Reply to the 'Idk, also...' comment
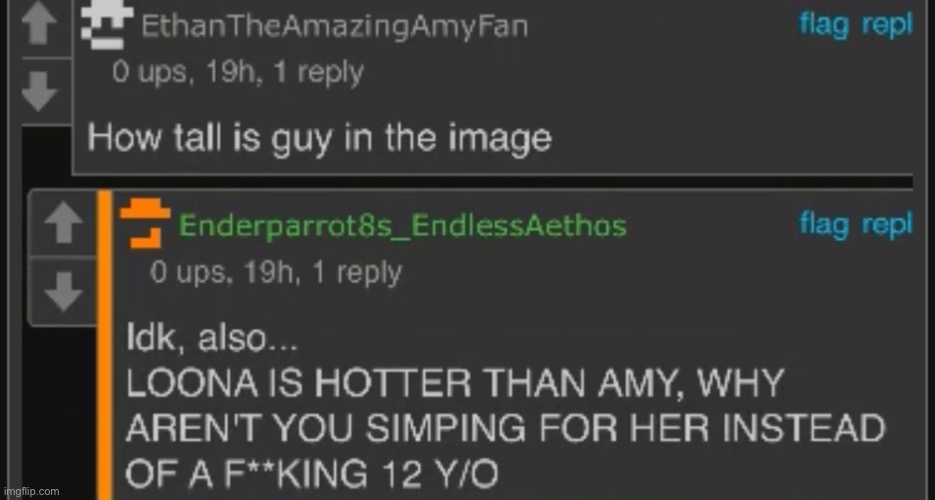The image size is (935, 500). (x=887, y=225)
